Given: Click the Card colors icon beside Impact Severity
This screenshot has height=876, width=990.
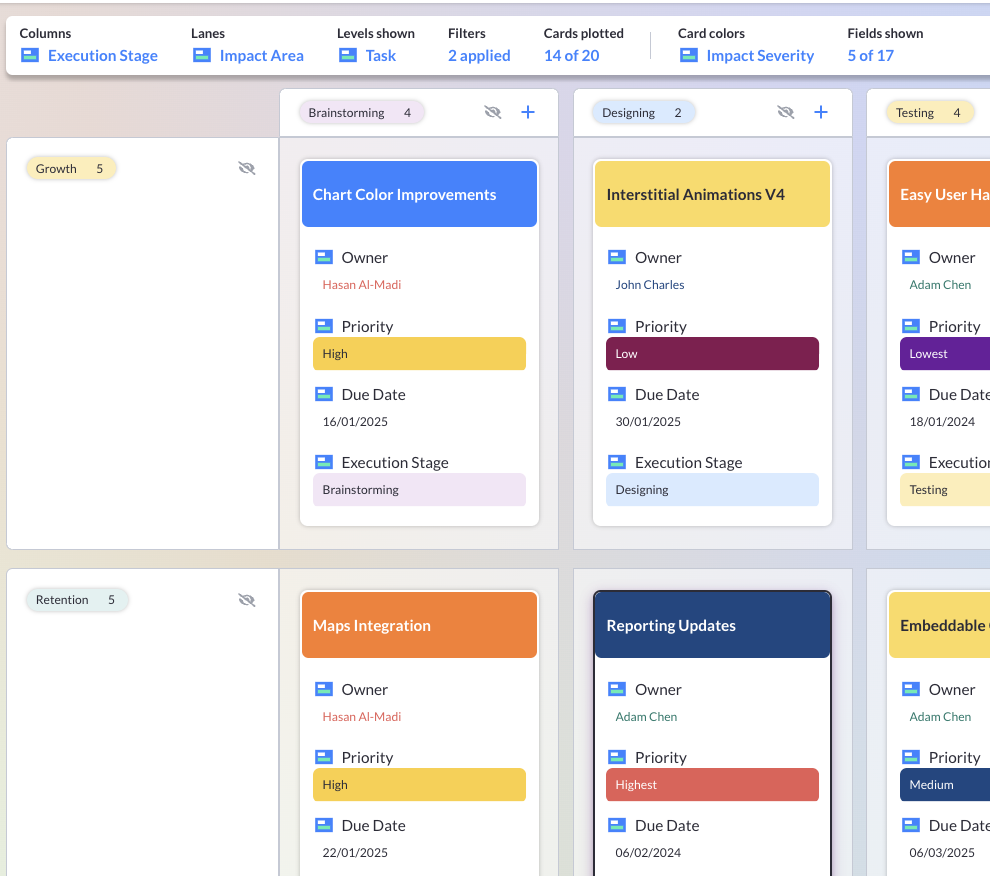Looking at the screenshot, I should (689, 56).
